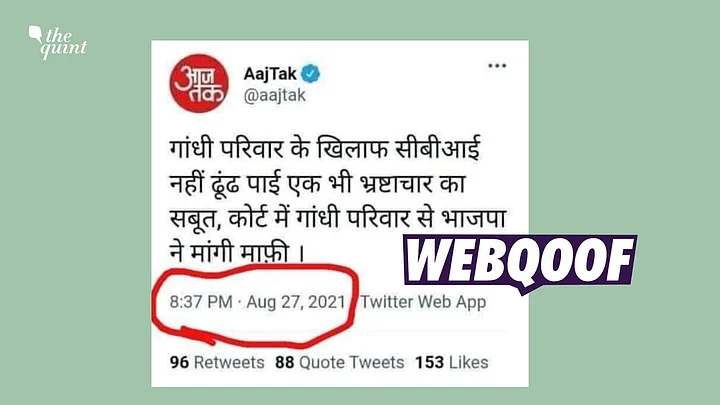
Task: Click the hand-drawn red circle annotation
Action: [255, 305]
